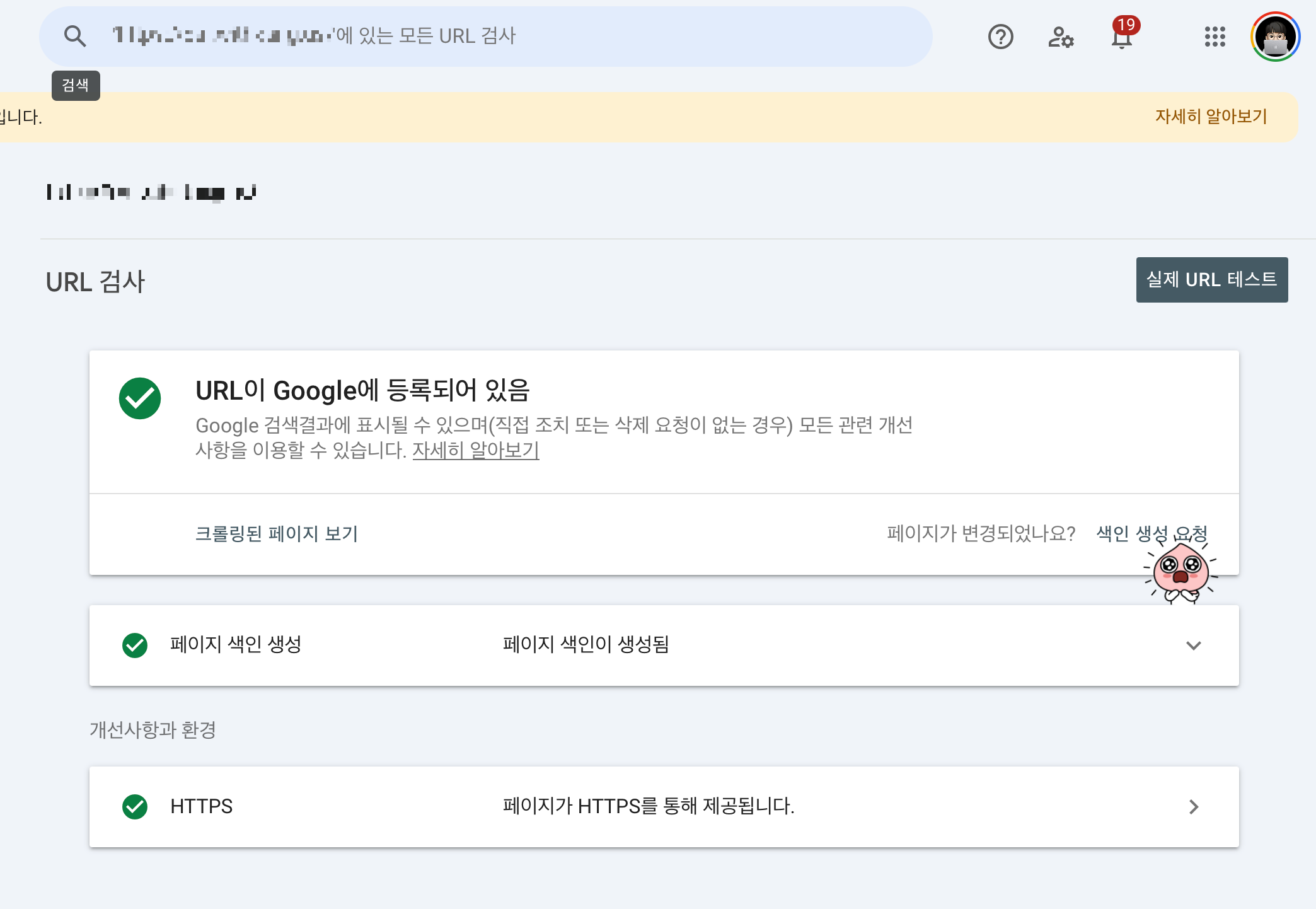Open the Google apps grid icon
Viewport: 1316px width, 909px height.
coord(1215,38)
